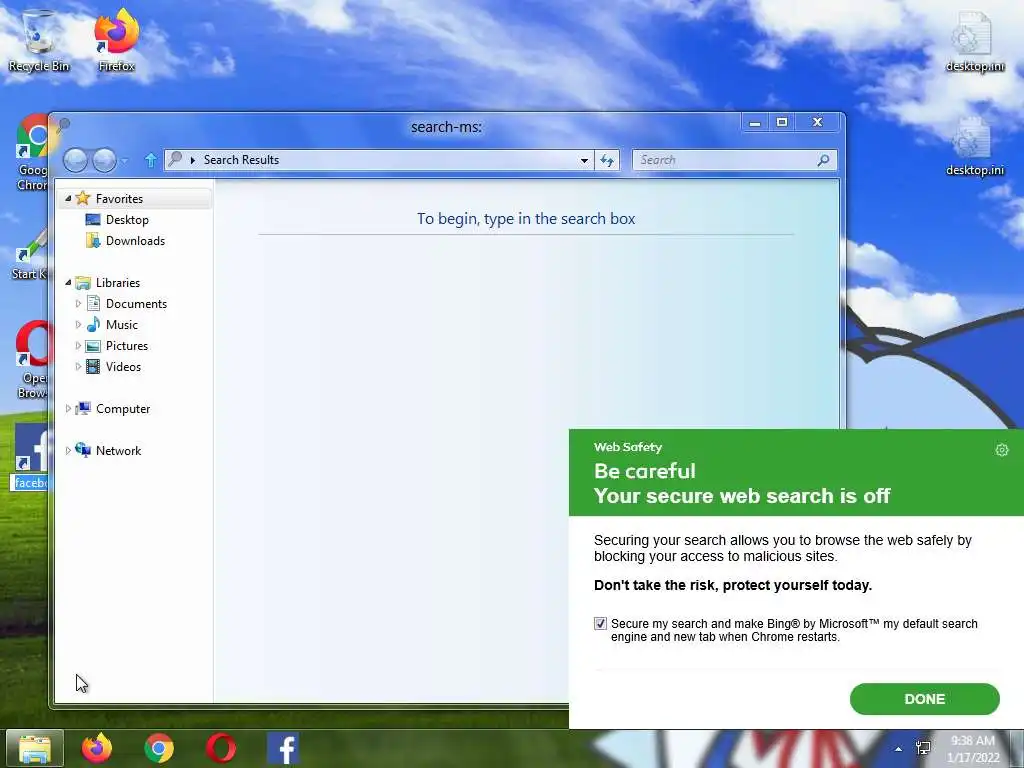
Task: Expand the Network node
Action: [x=68, y=451]
